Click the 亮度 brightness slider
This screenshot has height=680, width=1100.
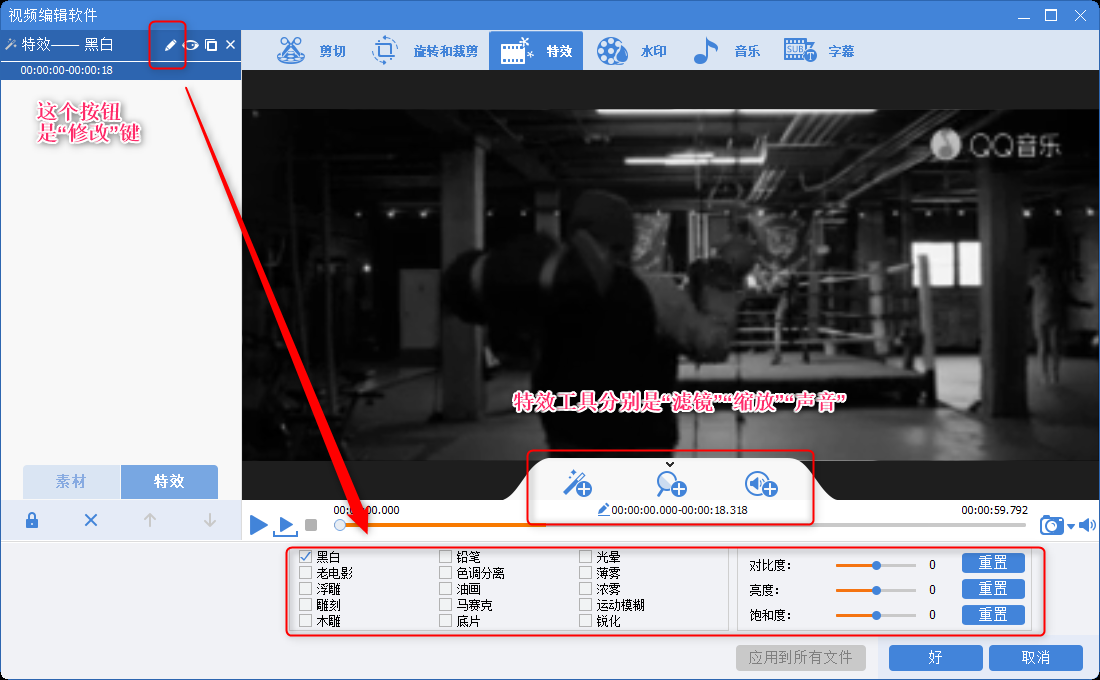[876, 590]
